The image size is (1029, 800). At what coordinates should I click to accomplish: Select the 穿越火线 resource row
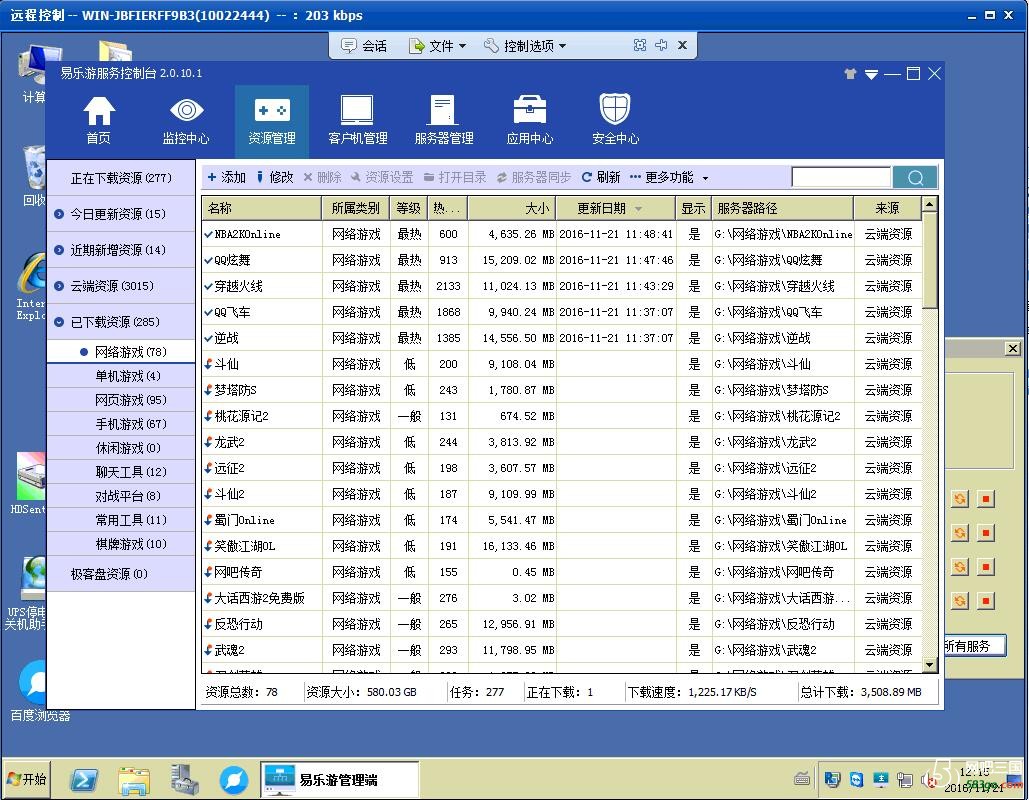pos(562,286)
